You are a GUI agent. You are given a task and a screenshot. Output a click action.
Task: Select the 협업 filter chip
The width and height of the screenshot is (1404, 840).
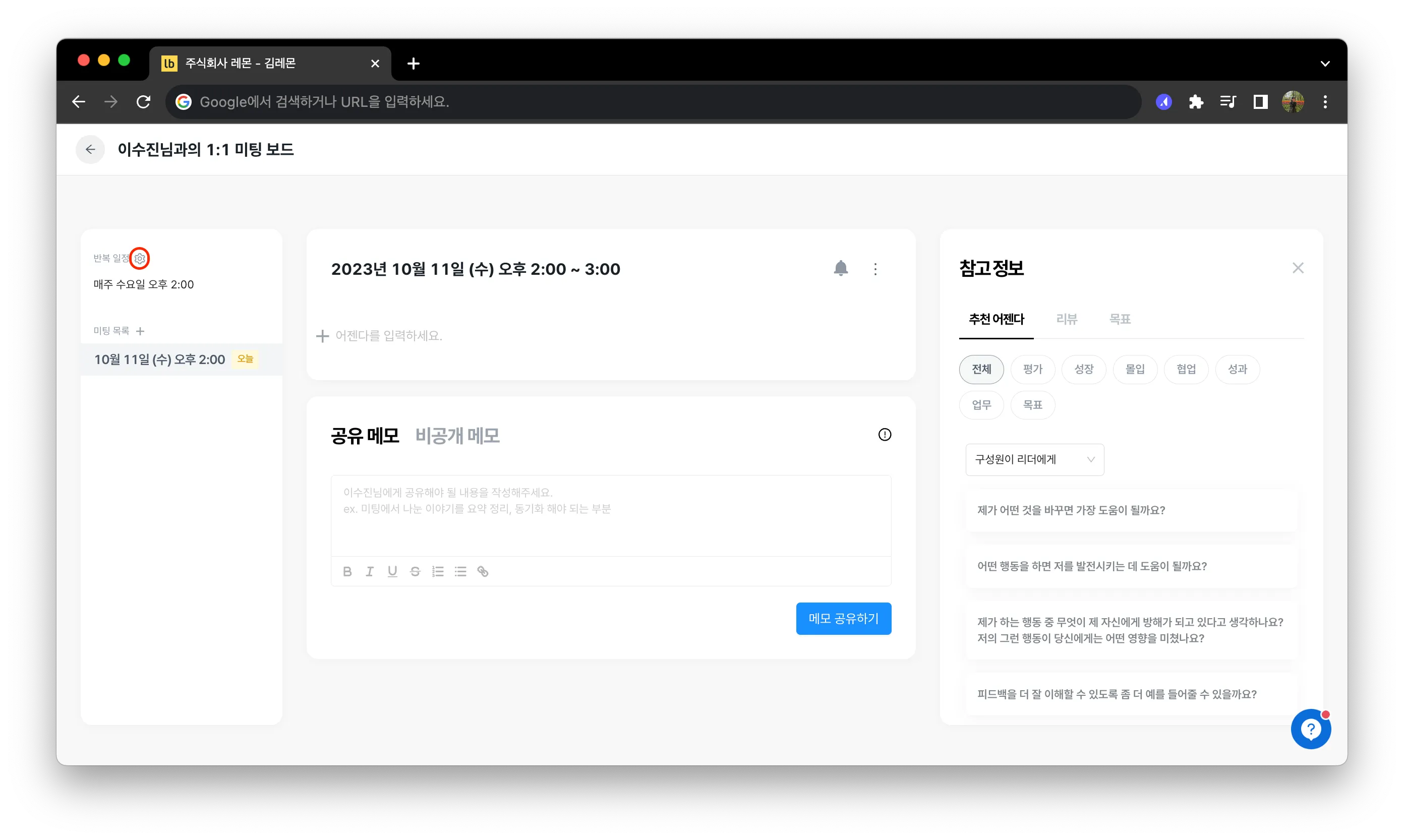click(x=1186, y=370)
